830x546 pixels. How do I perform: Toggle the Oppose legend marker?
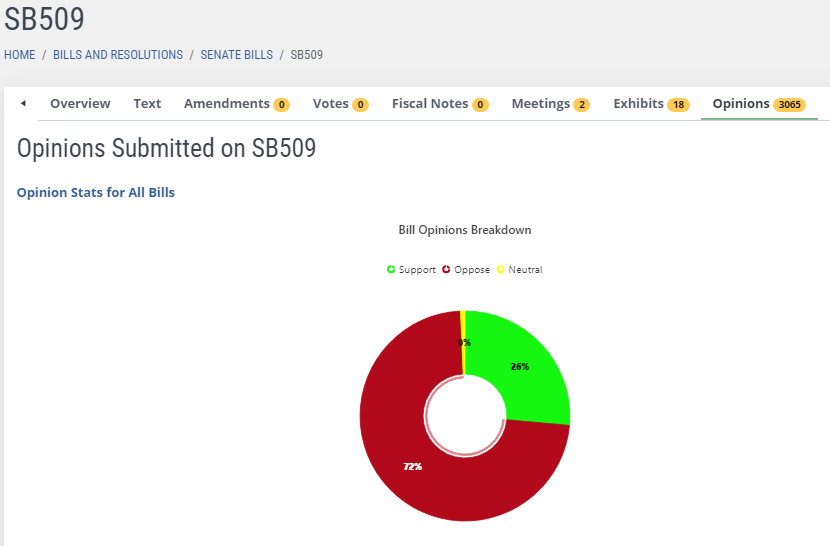[446, 270]
